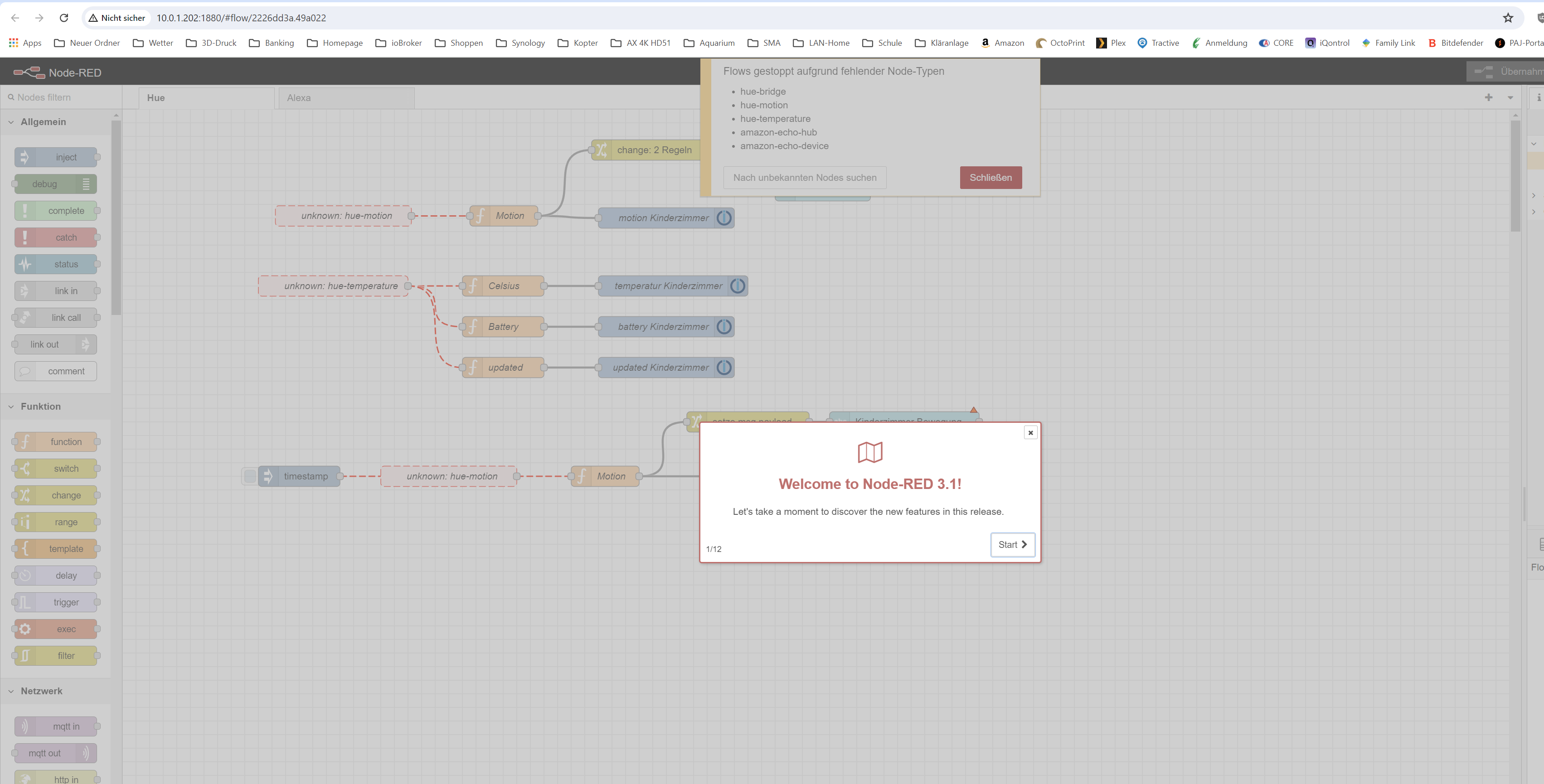Viewport: 1544px width, 784px height.
Task: Bookmark page with the star icon
Action: (x=1508, y=18)
